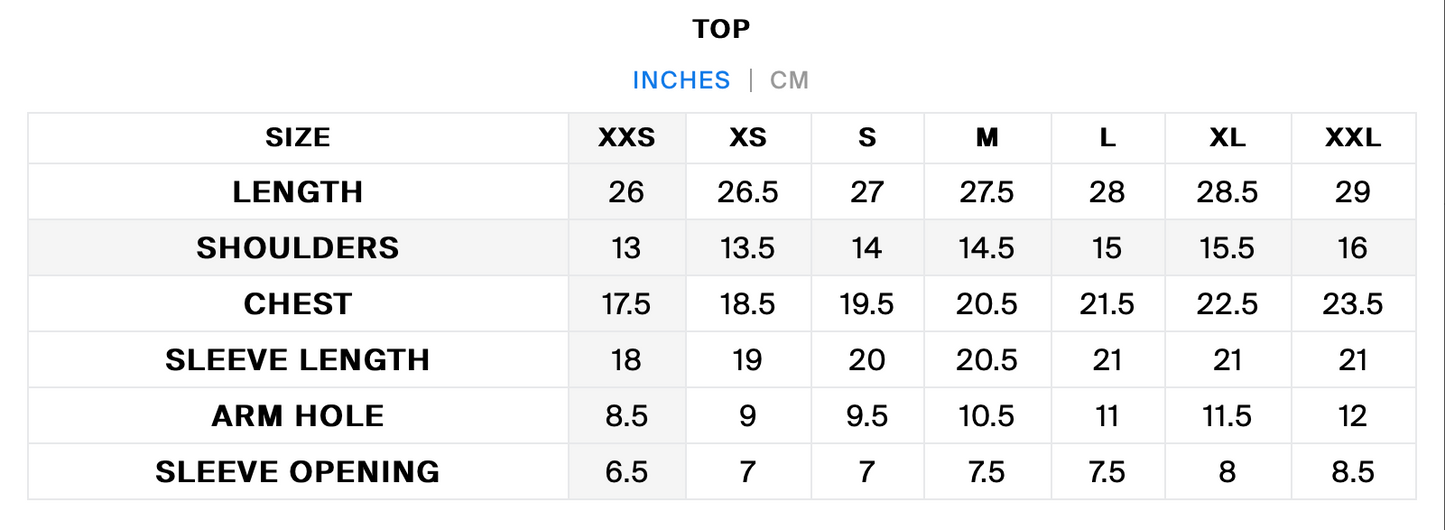Click the SHOULDERS row label

point(298,248)
